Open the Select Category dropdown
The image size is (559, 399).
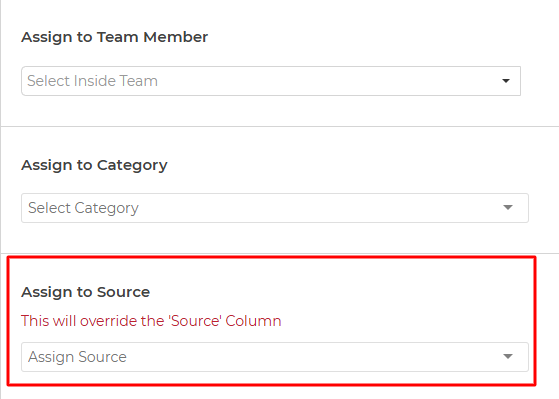275,208
